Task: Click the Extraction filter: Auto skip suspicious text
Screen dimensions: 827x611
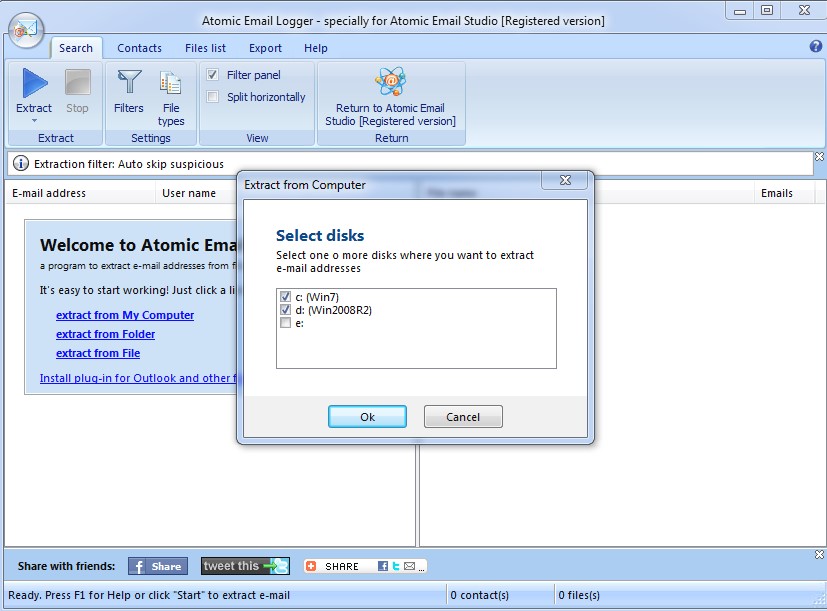Action: [129, 164]
